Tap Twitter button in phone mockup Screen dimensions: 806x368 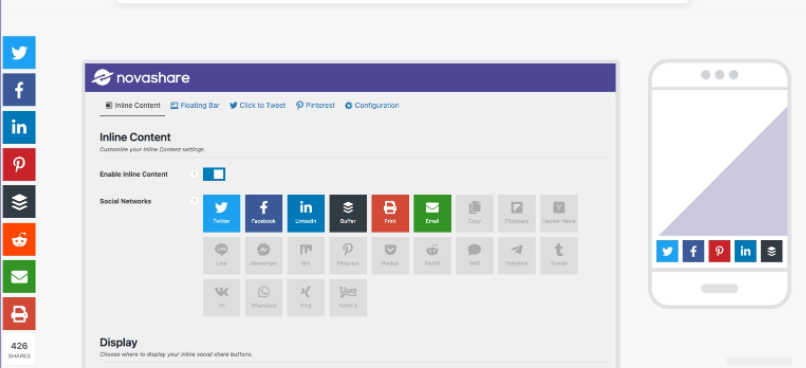pos(667,251)
